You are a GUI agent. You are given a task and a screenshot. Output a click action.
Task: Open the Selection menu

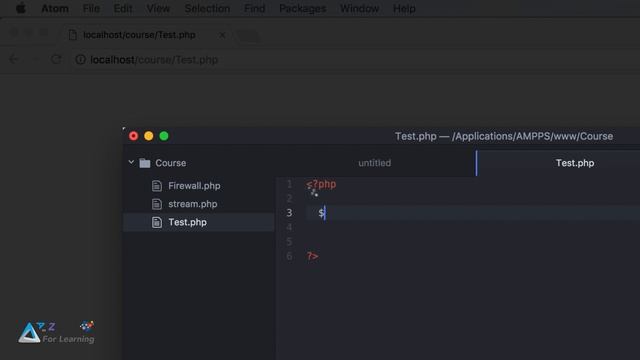(x=207, y=9)
